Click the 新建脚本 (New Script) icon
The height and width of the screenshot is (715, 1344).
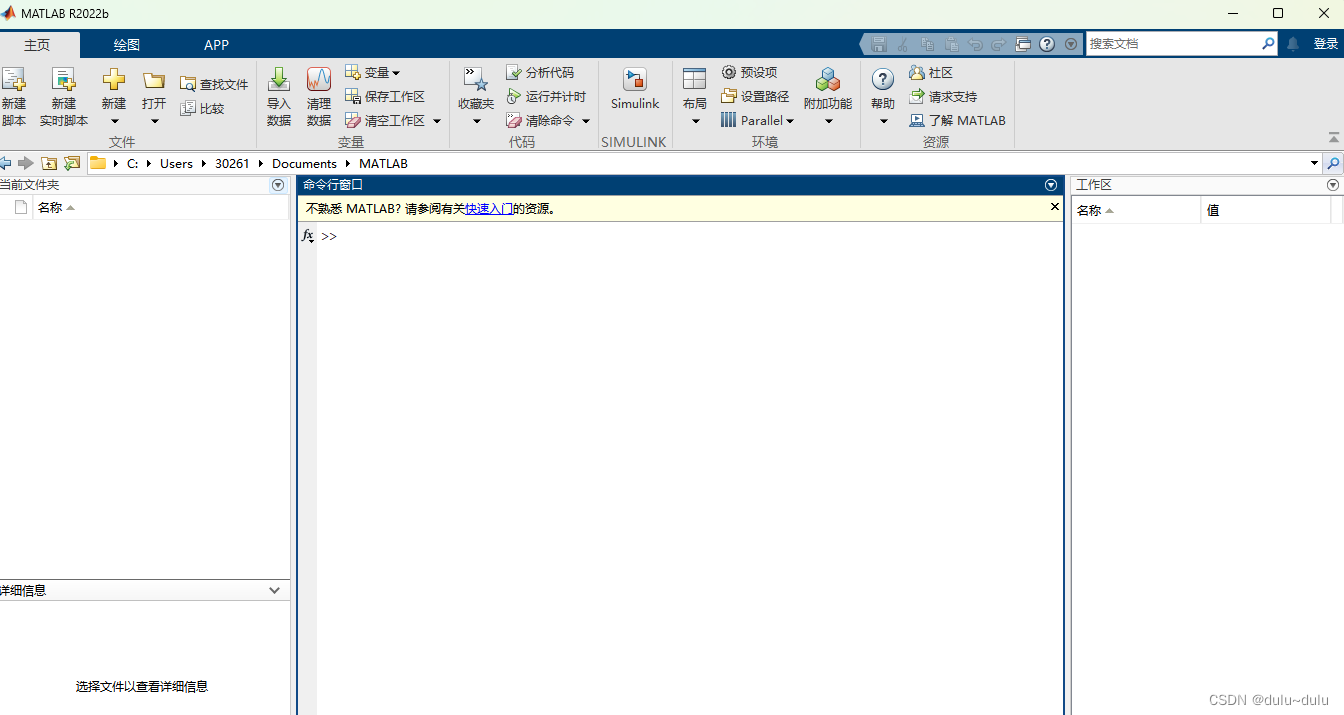(13, 80)
